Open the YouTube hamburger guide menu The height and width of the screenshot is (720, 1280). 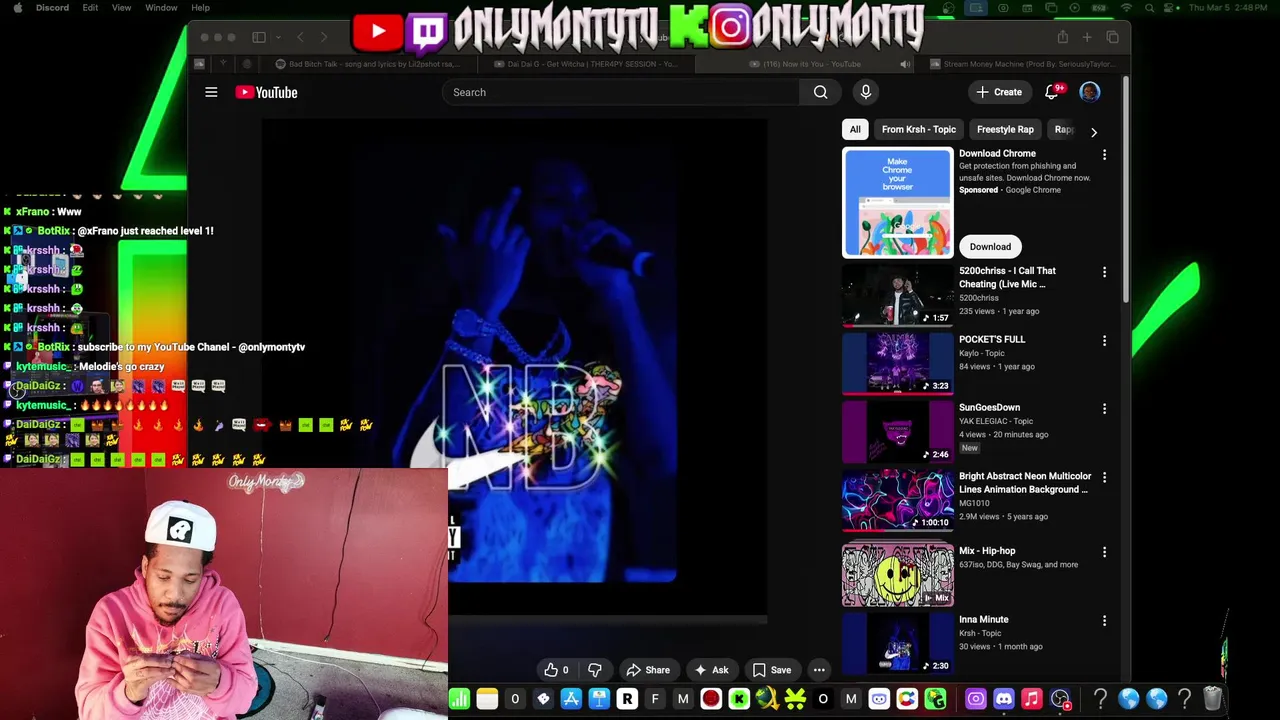click(211, 92)
